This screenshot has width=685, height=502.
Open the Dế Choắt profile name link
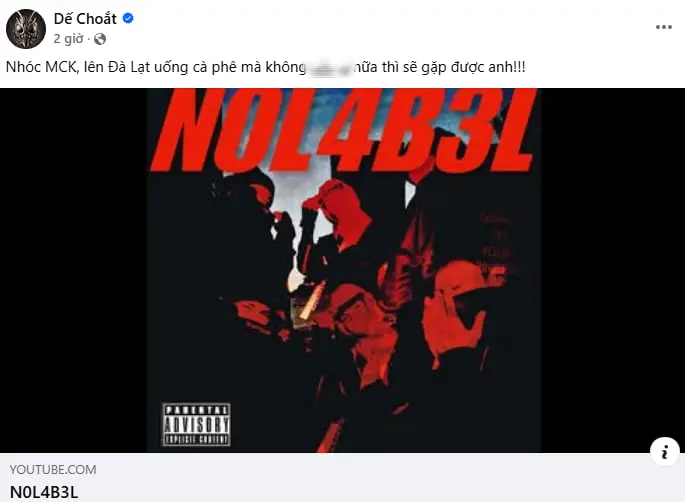tap(85, 19)
